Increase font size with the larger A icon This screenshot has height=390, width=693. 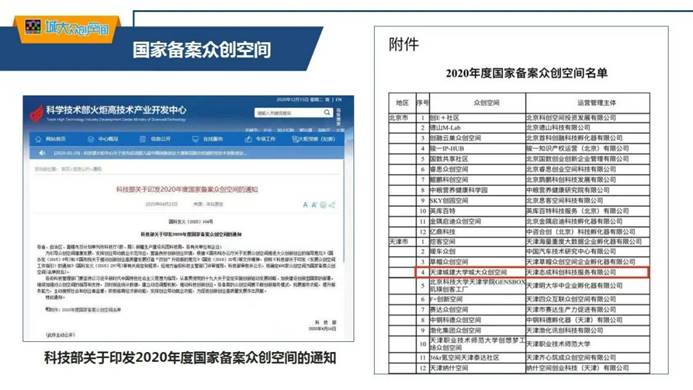(x=314, y=205)
